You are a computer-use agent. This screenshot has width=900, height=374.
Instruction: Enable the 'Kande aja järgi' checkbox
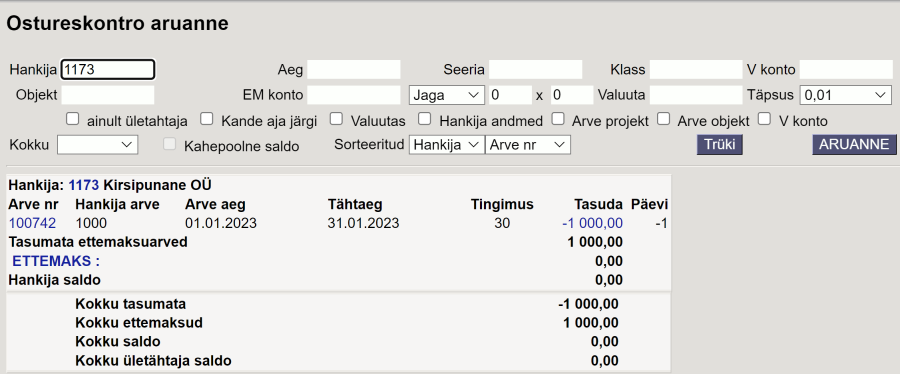tap(207, 119)
